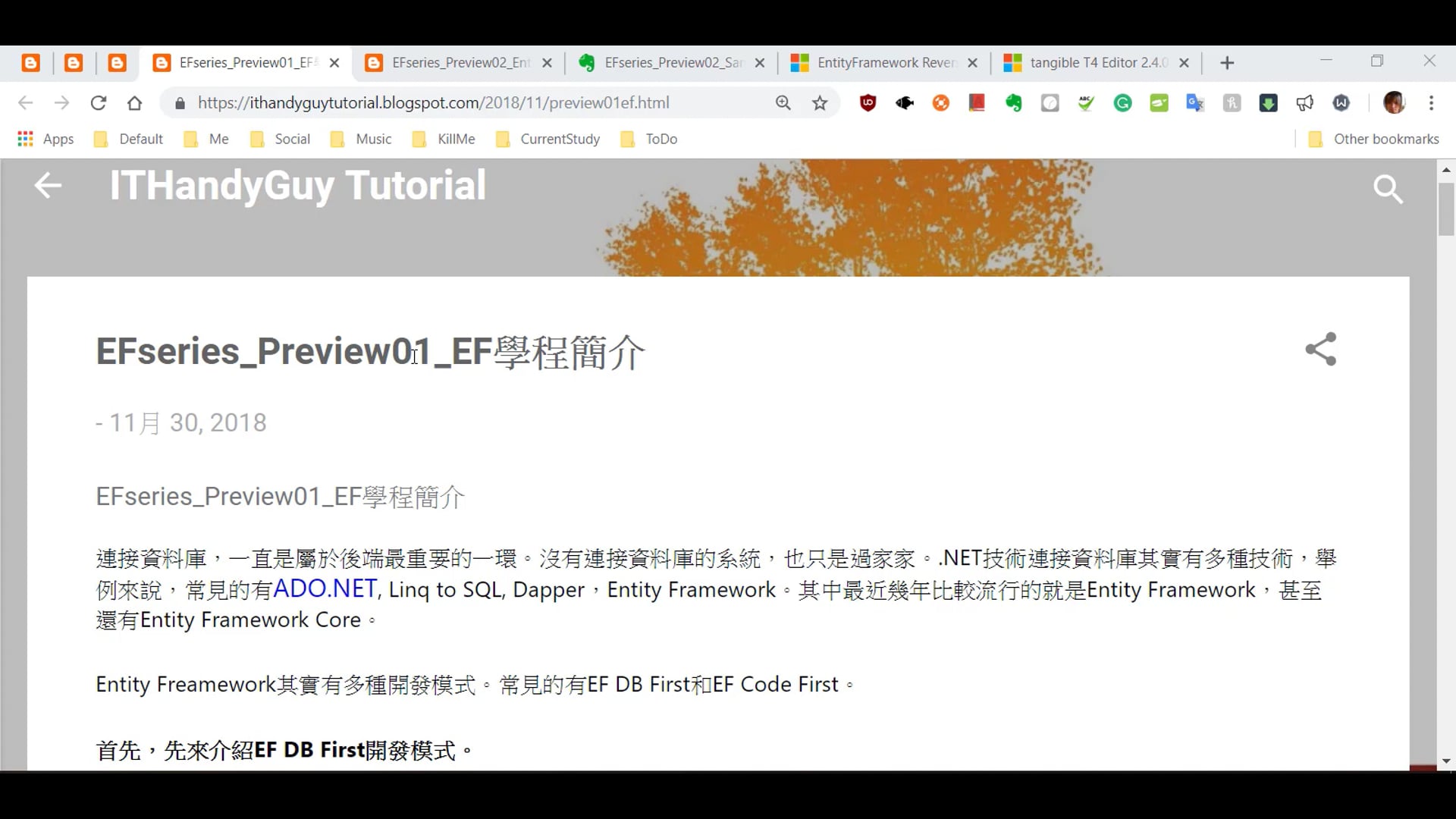1456x819 pixels.
Task: Toggle the site security padlock info
Action: (x=179, y=102)
